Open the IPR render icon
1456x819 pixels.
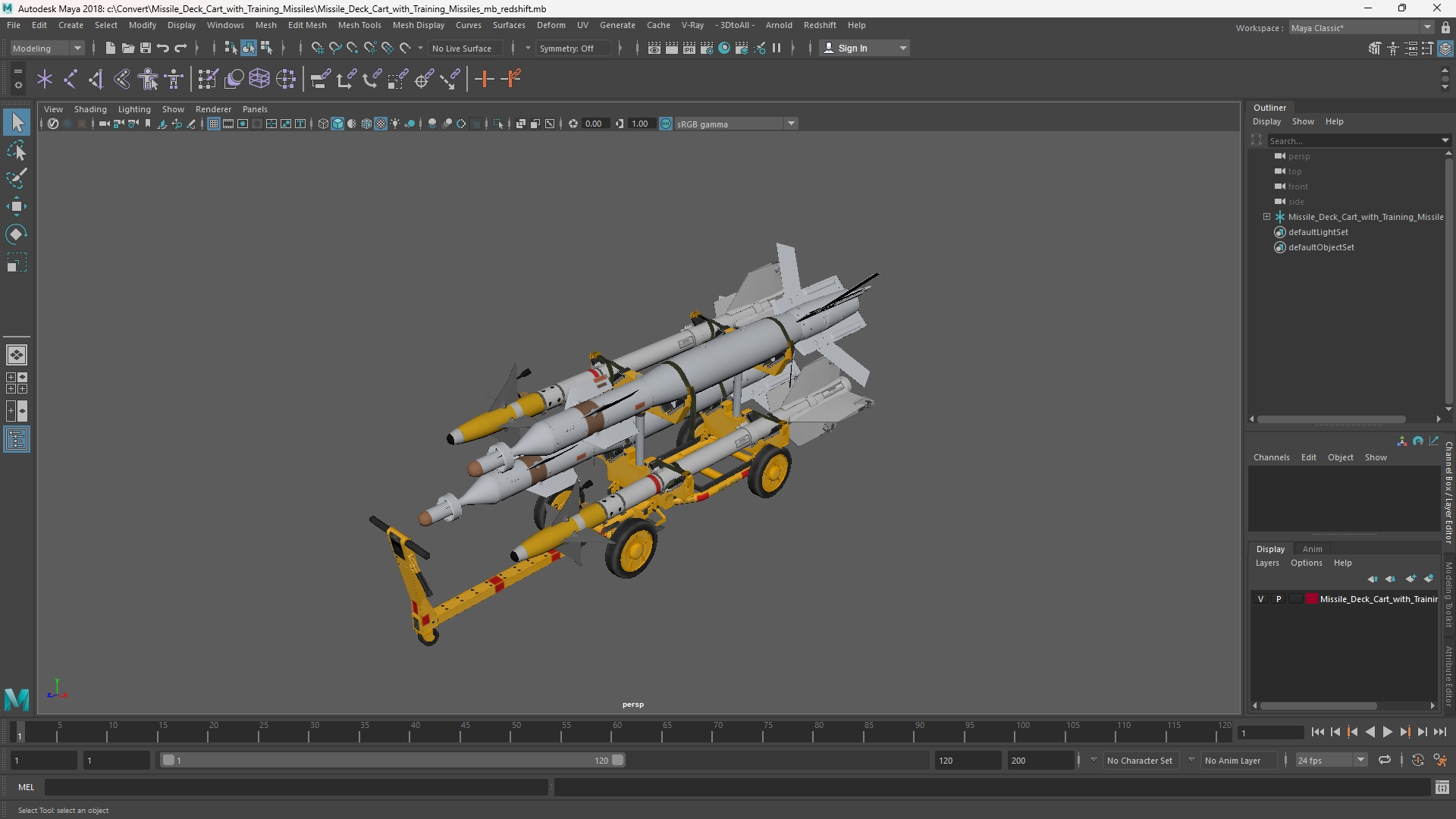click(x=689, y=48)
